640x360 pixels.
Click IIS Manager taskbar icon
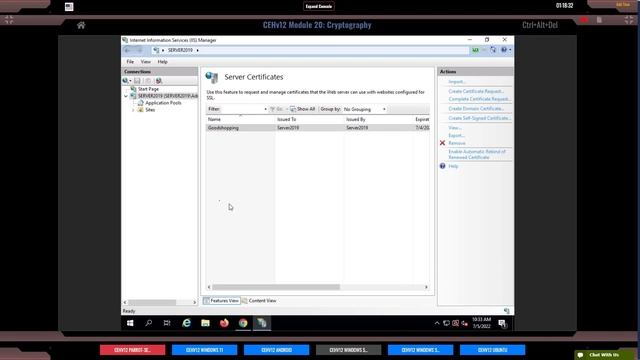(x=262, y=323)
